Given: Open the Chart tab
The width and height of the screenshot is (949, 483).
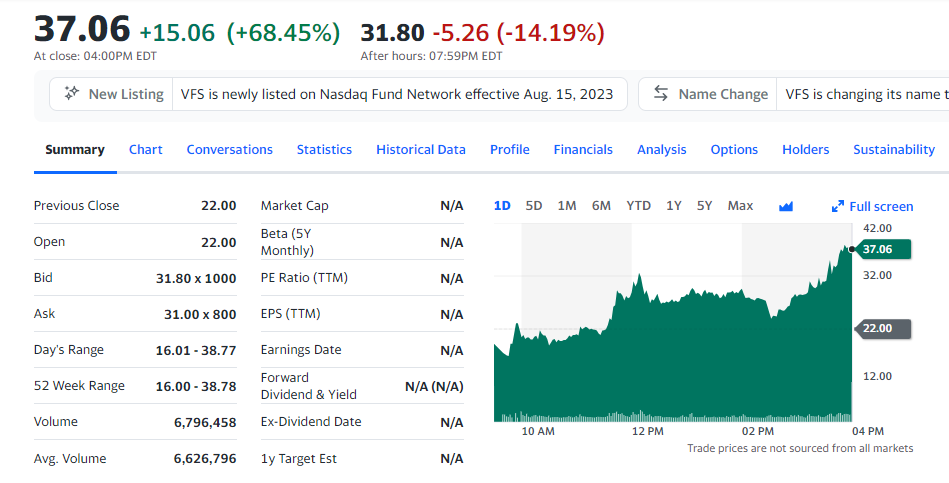Looking at the screenshot, I should coord(145,149).
